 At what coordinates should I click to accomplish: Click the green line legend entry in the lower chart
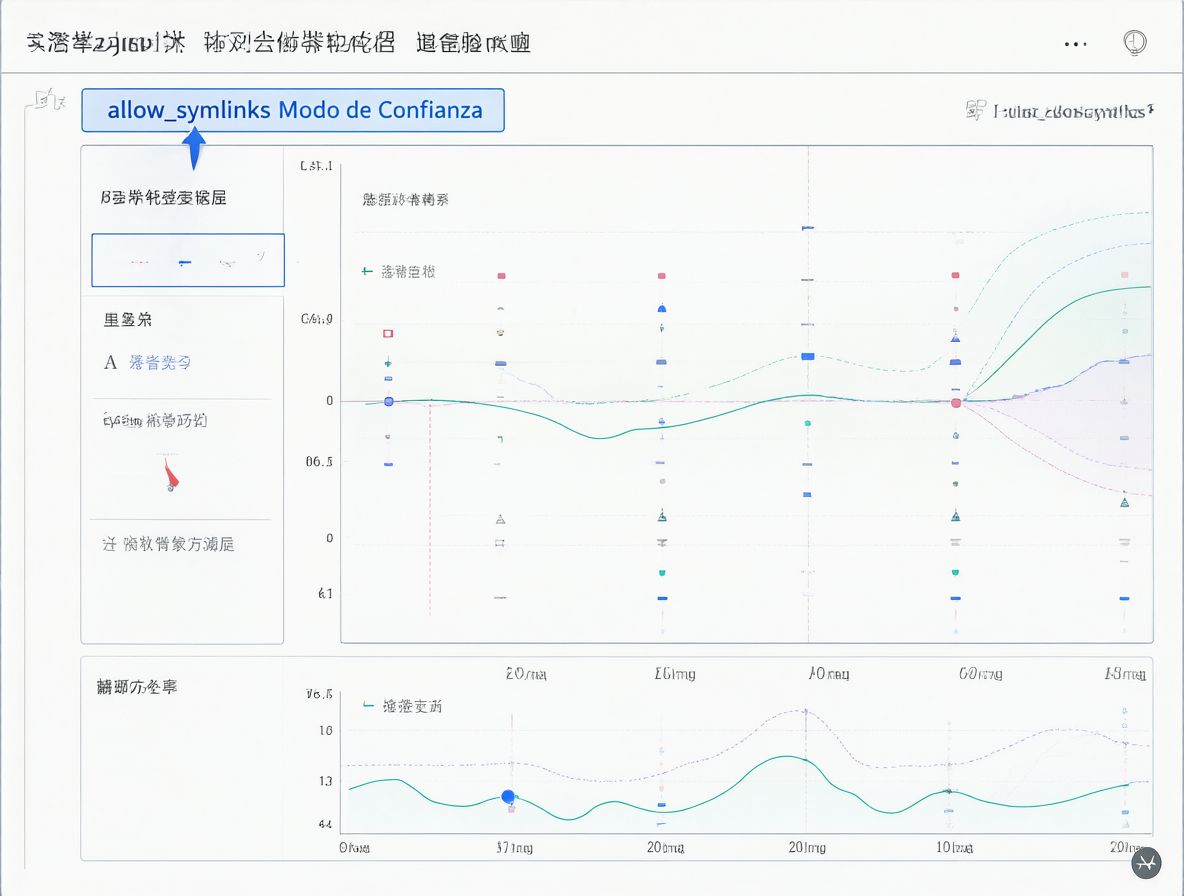[402, 707]
